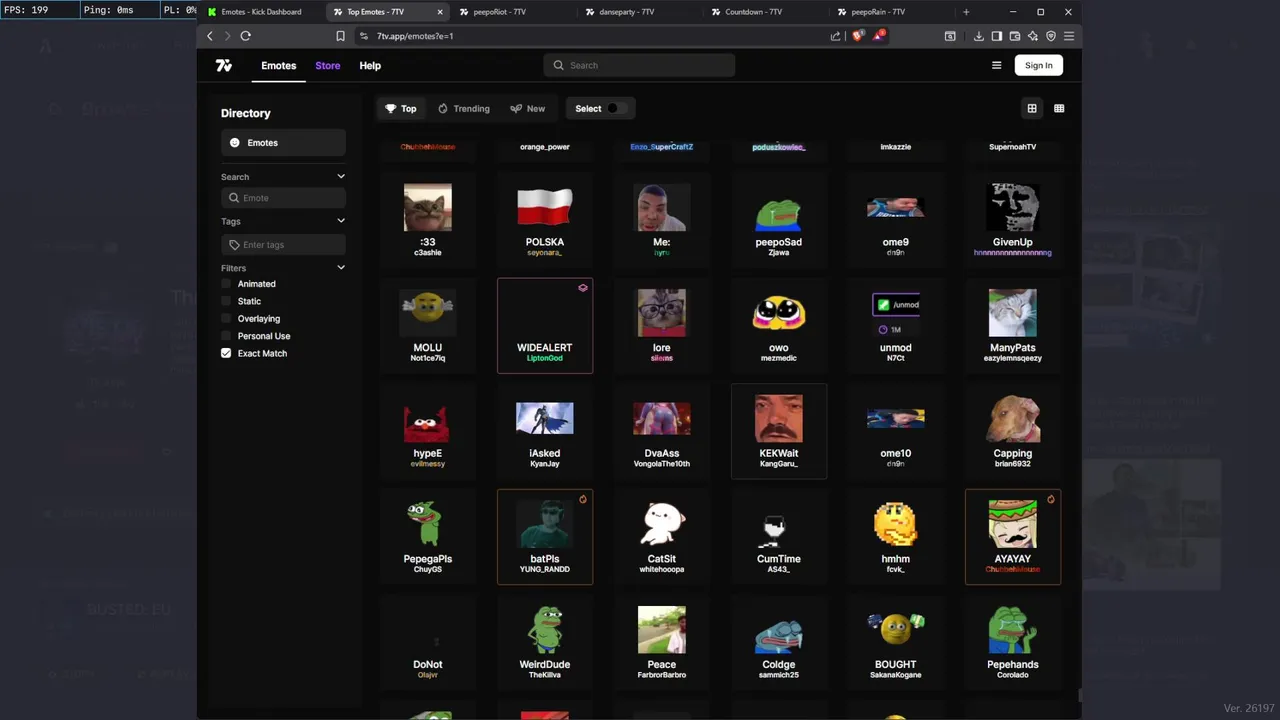This screenshot has height=720, width=1280.
Task: Open the BOUGHT emote card
Action: [x=896, y=642]
